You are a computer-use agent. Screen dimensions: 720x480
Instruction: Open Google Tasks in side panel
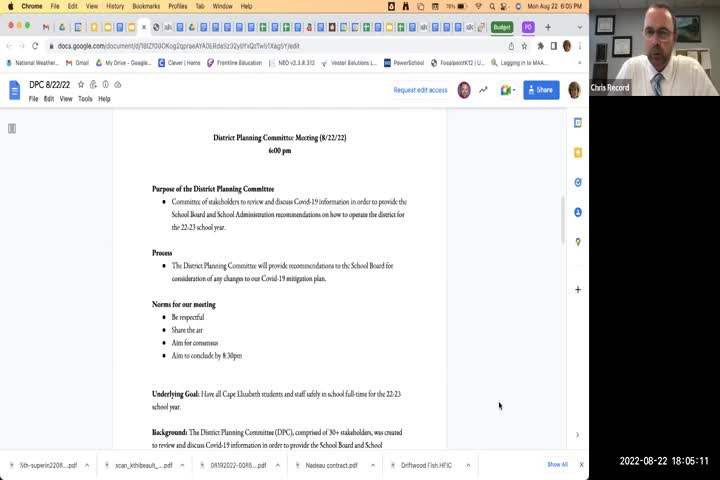pos(578,183)
